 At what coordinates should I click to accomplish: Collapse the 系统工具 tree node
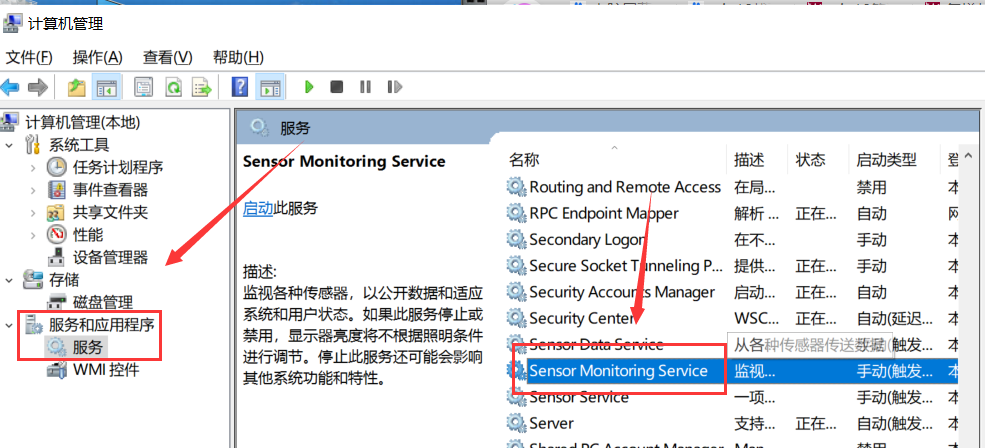pyautogui.click(x=10, y=145)
